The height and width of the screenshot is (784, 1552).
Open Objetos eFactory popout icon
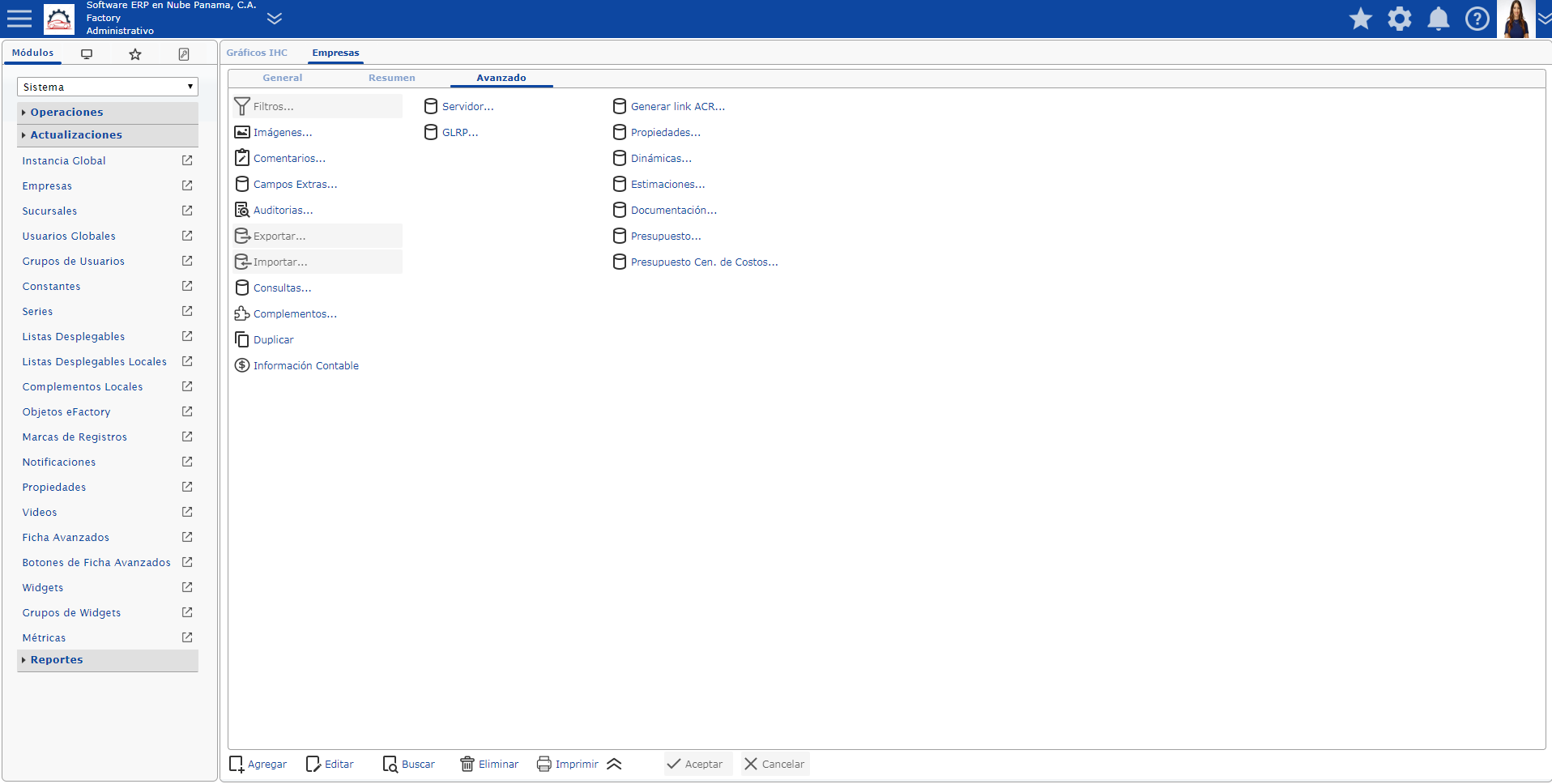click(187, 411)
